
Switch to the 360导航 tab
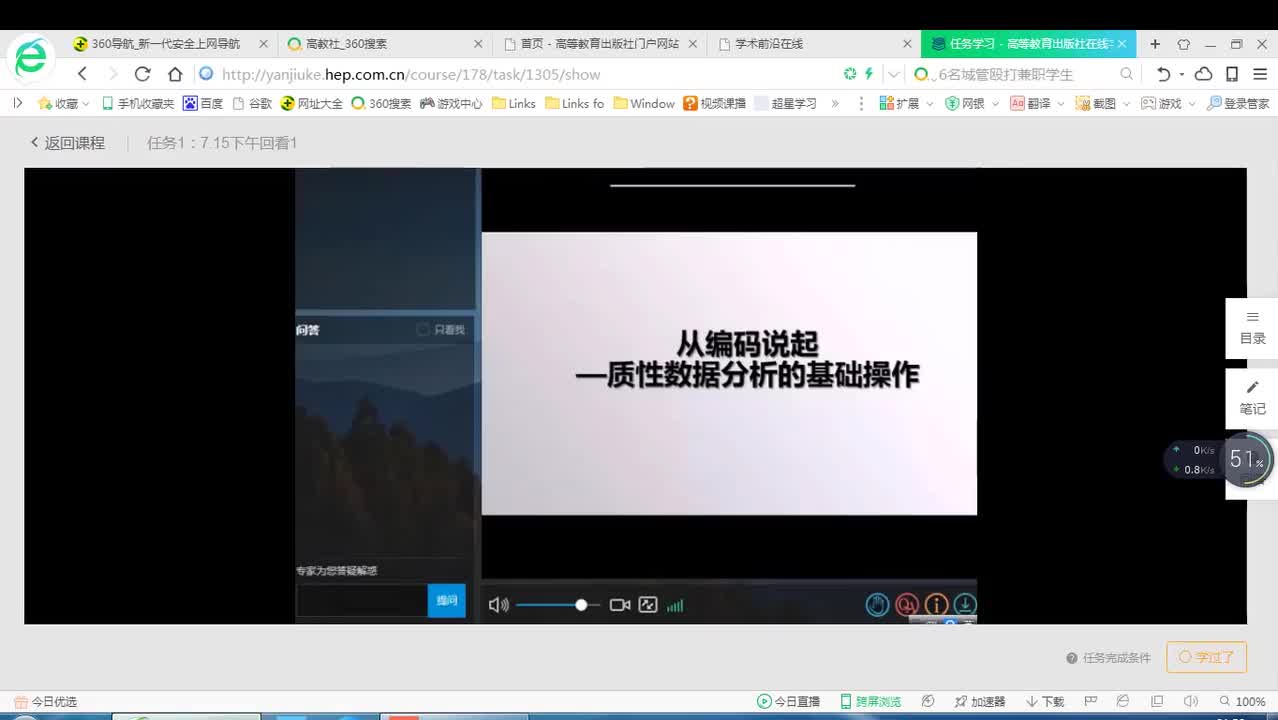(x=165, y=44)
